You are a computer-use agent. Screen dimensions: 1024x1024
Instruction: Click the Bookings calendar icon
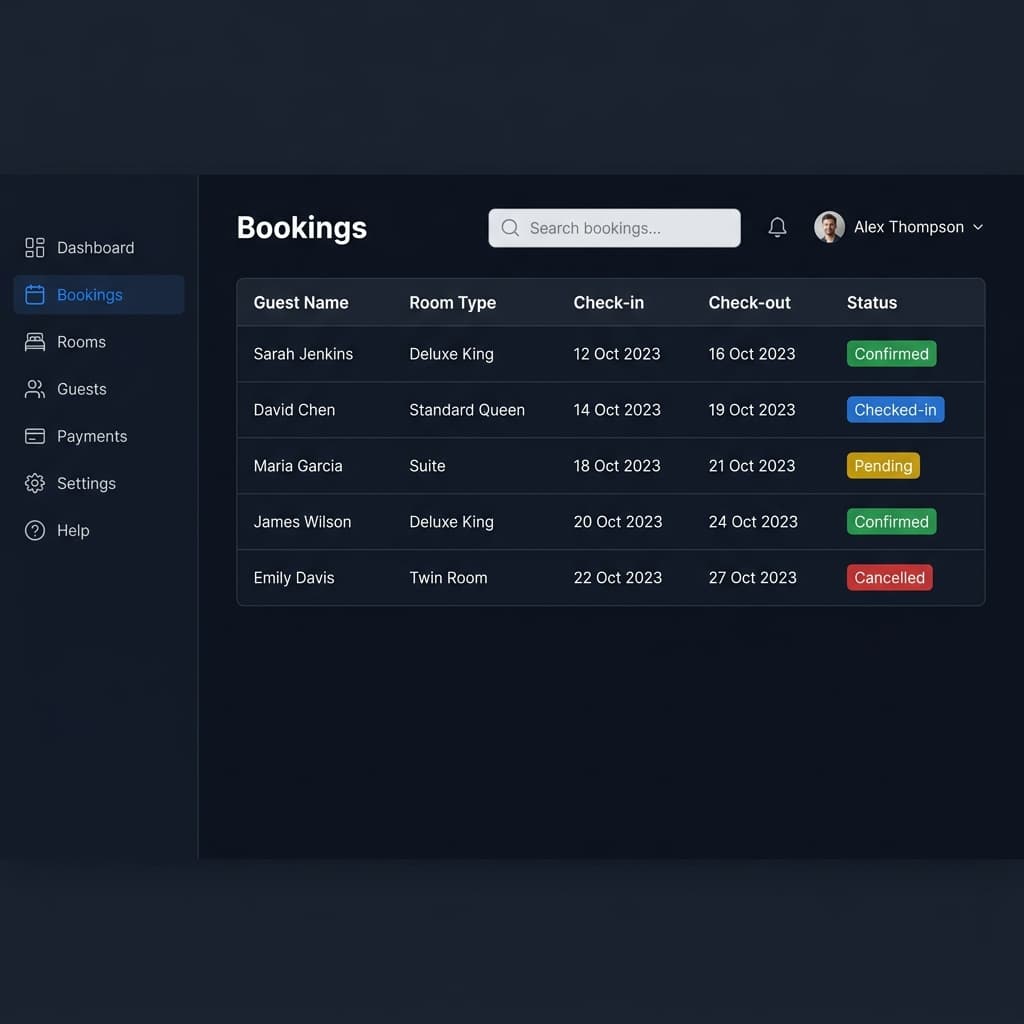[x=35, y=295]
